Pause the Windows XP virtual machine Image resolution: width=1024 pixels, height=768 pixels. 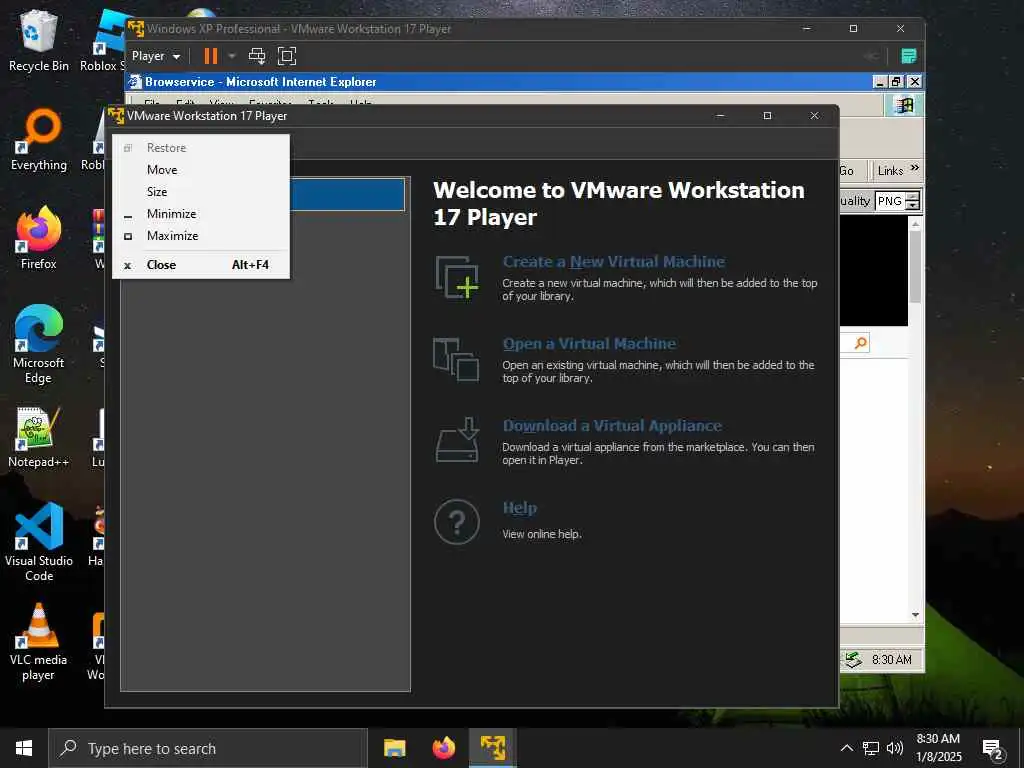pos(210,56)
